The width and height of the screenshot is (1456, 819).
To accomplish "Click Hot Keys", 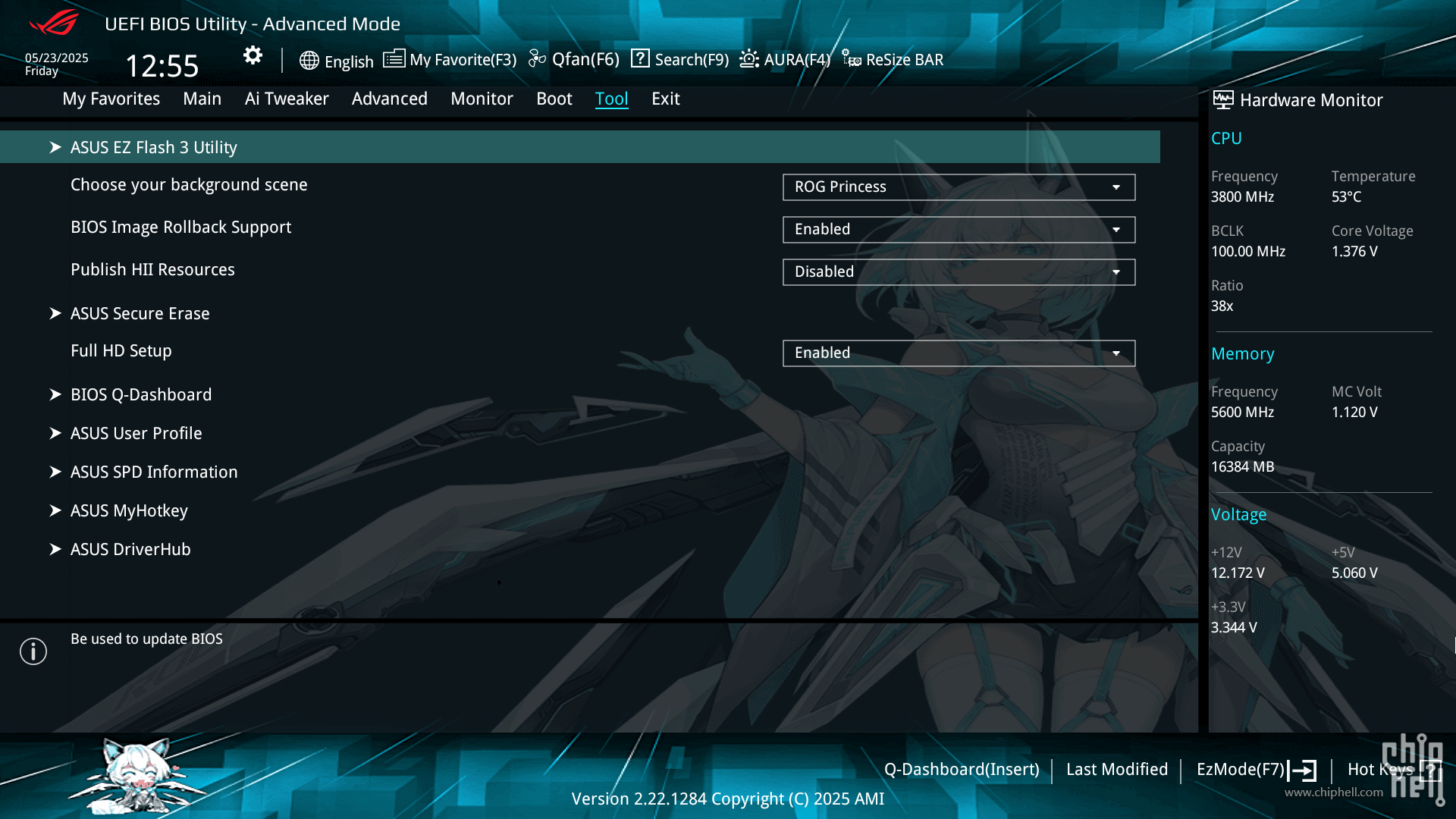I will (1380, 769).
